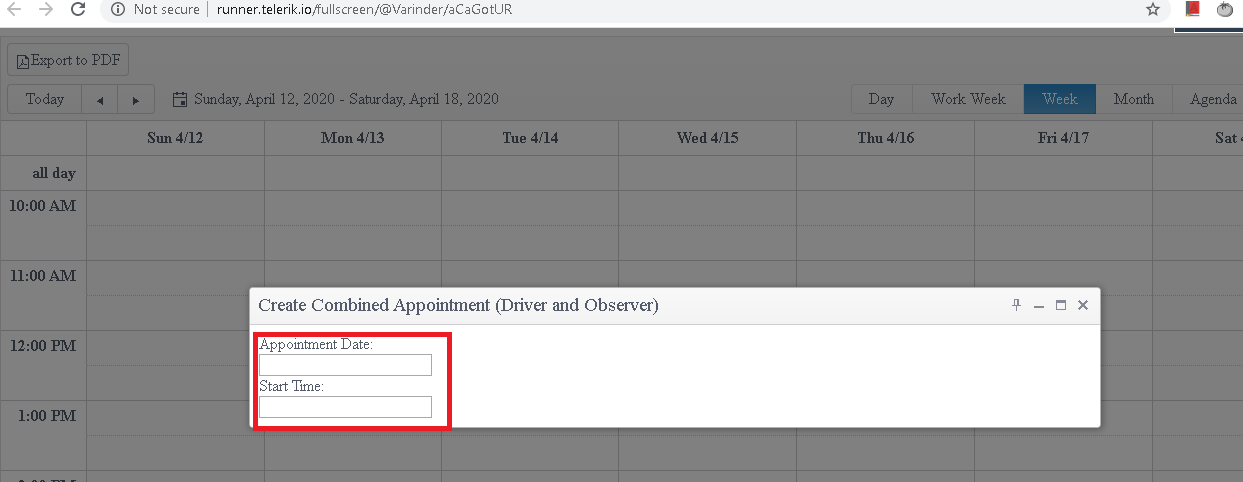Viewport: 1243px width, 482px height.
Task: Switch to the Work Week view
Action: click(x=968, y=99)
